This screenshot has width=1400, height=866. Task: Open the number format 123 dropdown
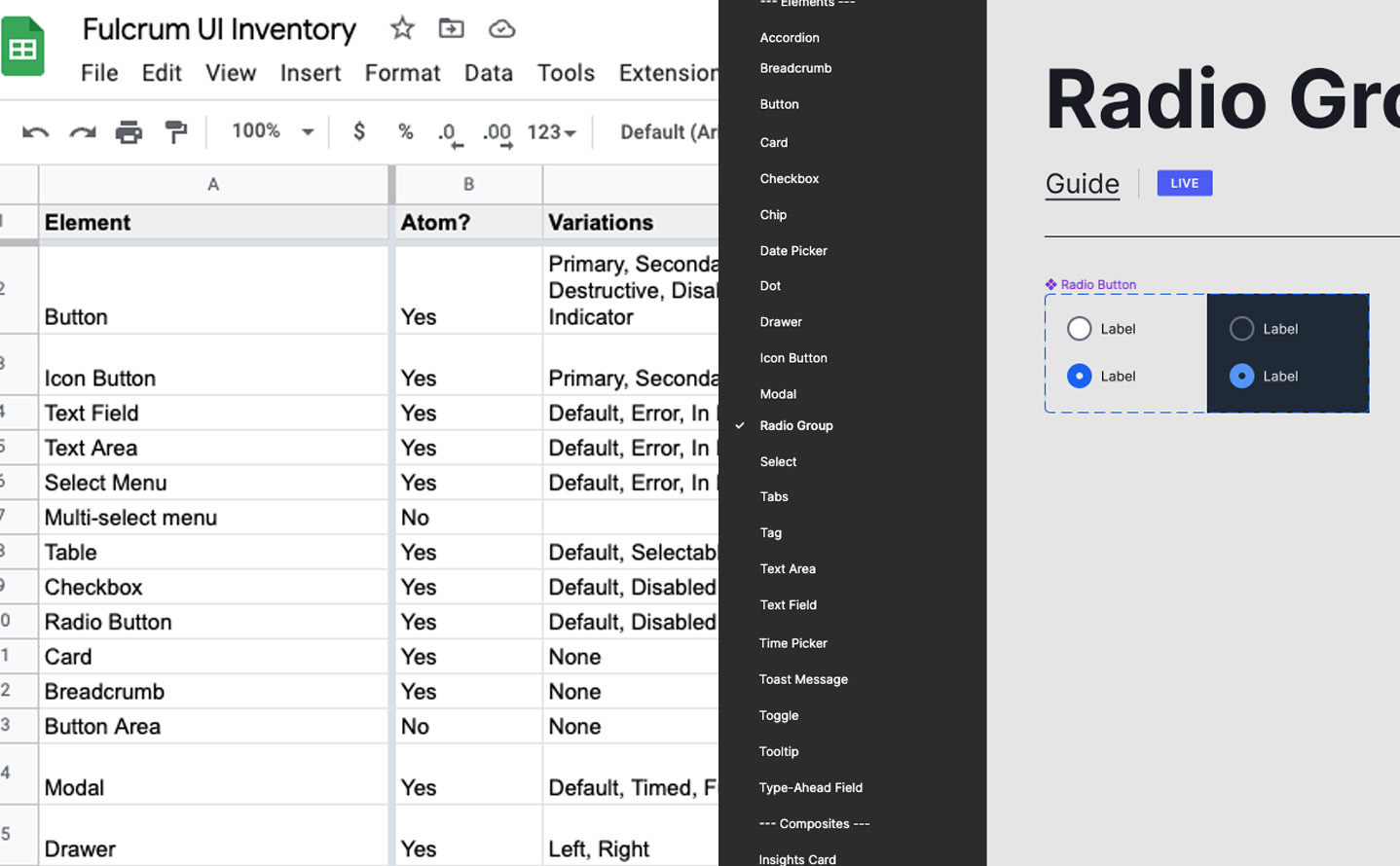pyautogui.click(x=552, y=131)
